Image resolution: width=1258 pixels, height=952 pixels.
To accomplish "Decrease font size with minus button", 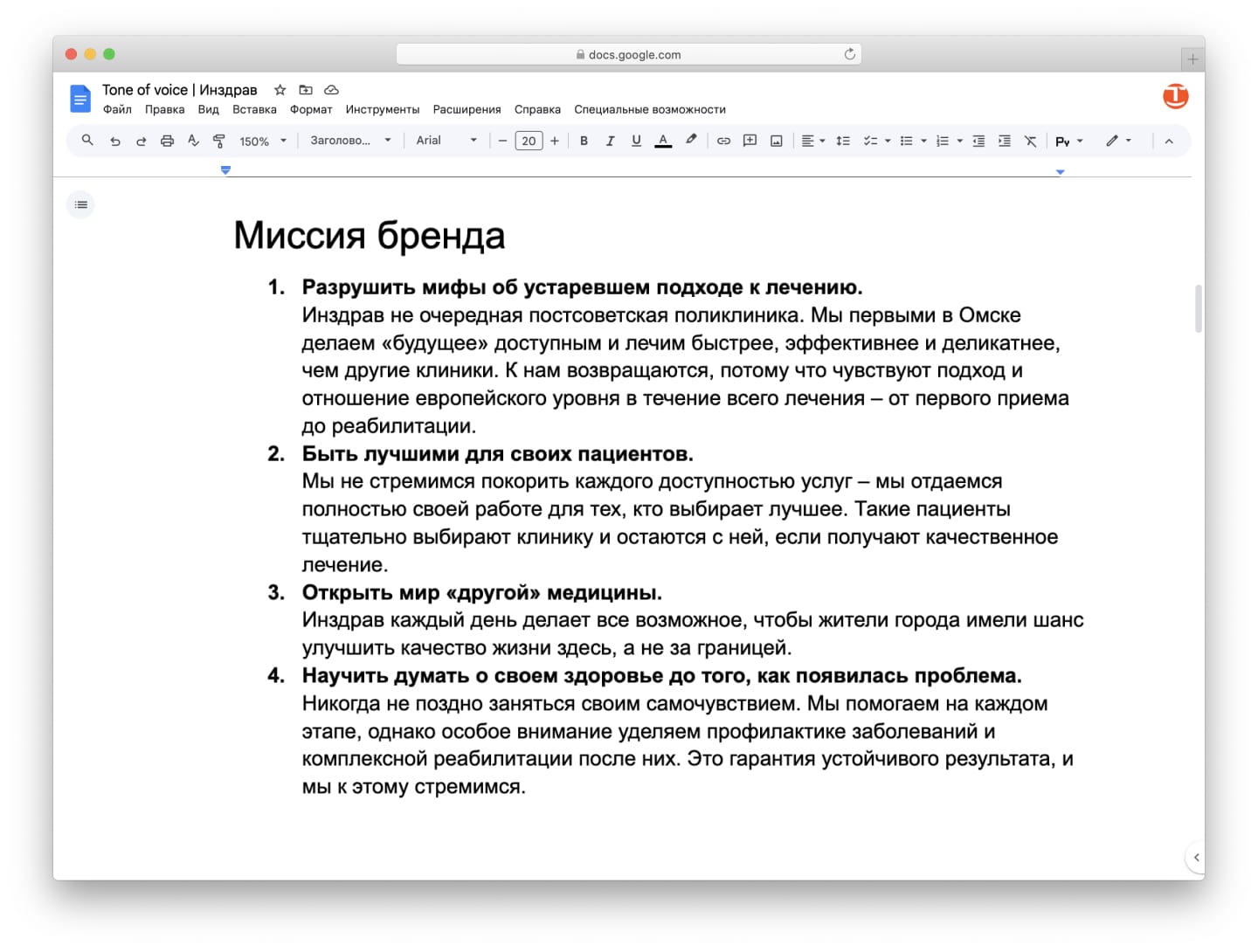I will pos(502,141).
